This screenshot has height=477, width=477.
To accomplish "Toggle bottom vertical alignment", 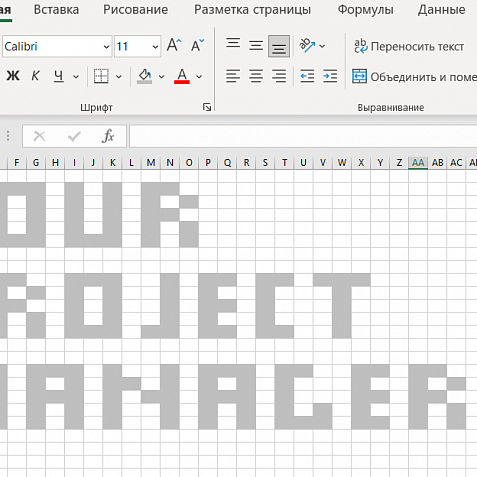I will click(x=279, y=46).
